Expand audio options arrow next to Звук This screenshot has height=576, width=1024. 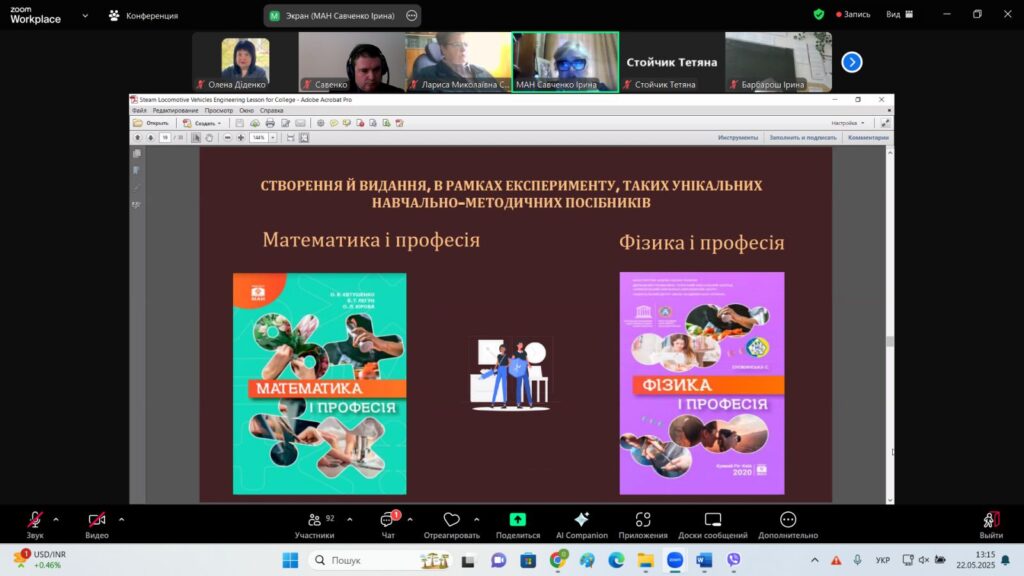point(56,520)
